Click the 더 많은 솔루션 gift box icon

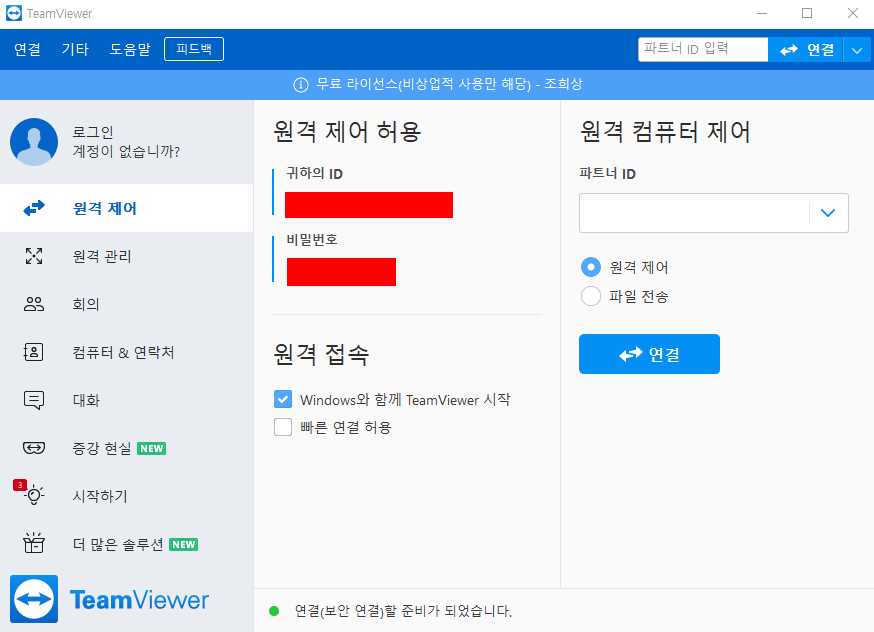34,543
